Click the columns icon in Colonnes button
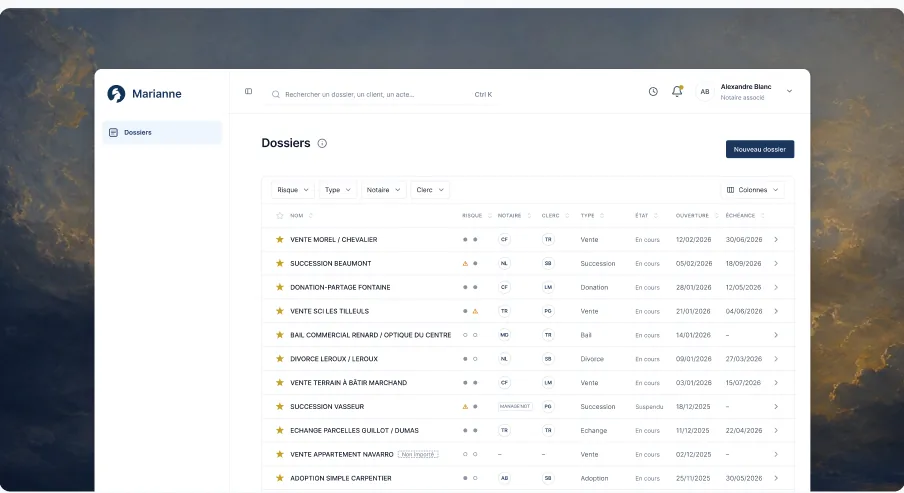The width and height of the screenshot is (904, 493). click(730, 190)
